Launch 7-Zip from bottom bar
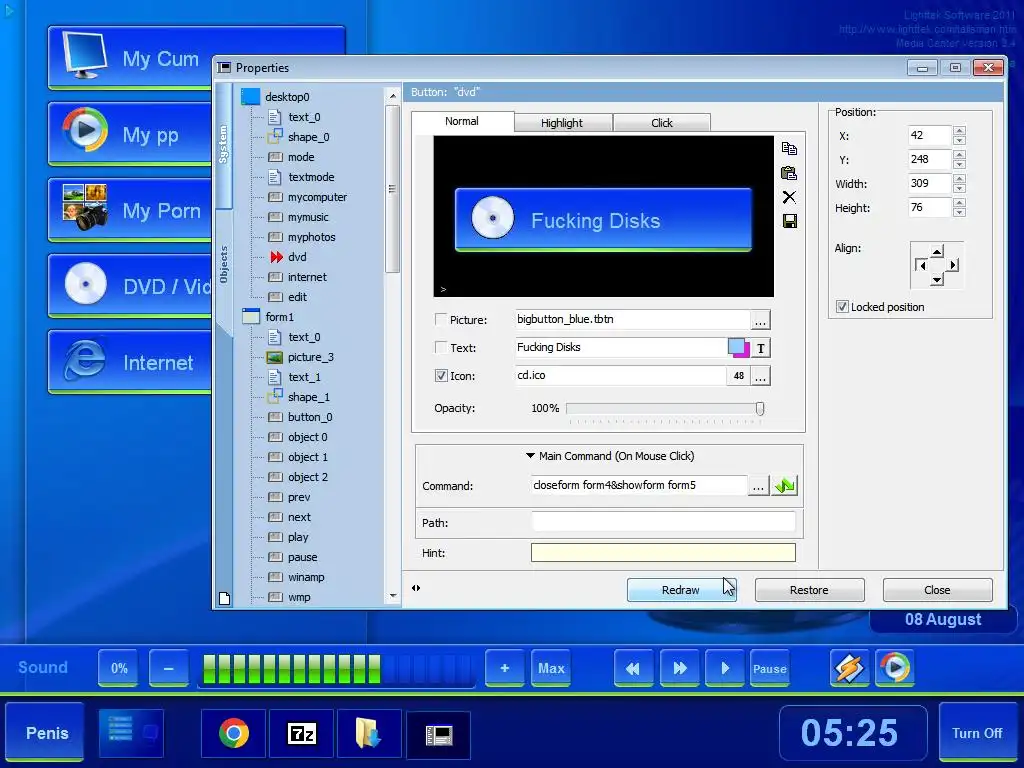Viewport: 1024px width, 768px height. [x=302, y=733]
